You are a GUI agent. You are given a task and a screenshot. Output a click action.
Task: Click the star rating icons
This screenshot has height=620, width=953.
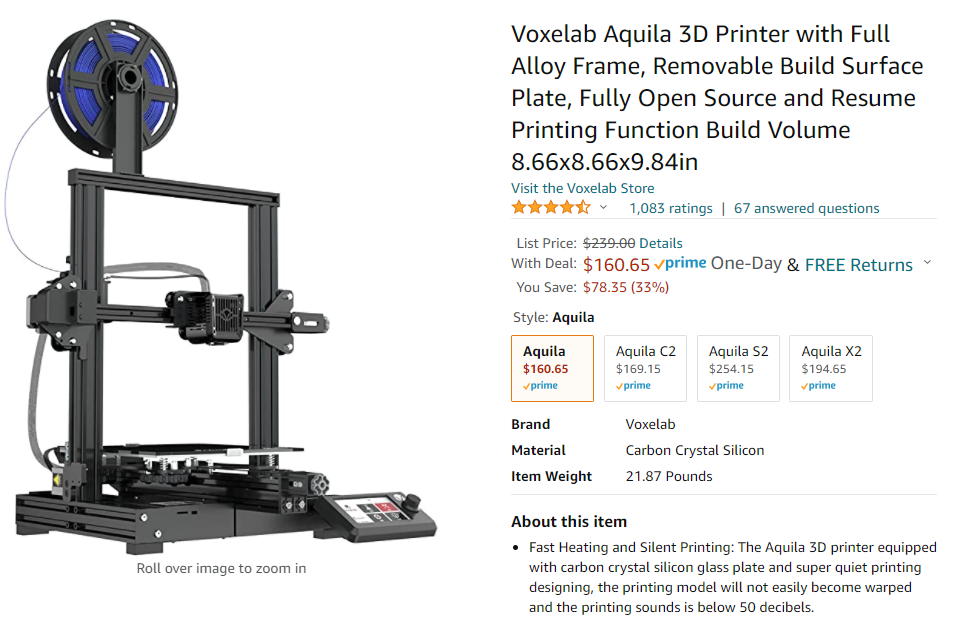tap(551, 208)
